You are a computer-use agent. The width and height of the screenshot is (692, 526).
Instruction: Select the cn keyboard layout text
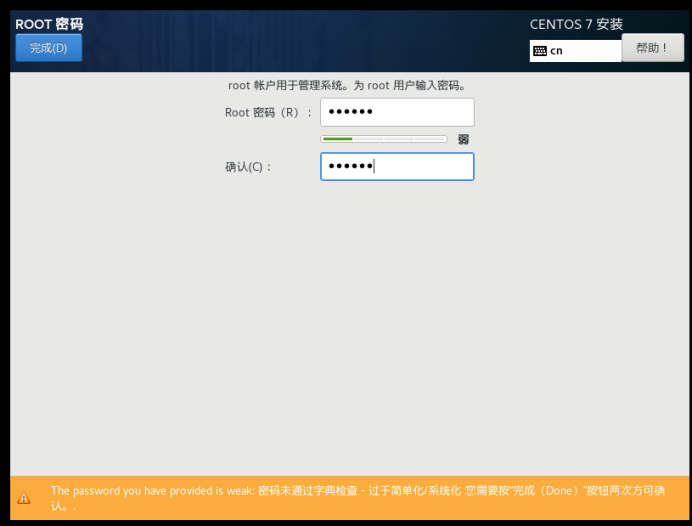click(556, 51)
